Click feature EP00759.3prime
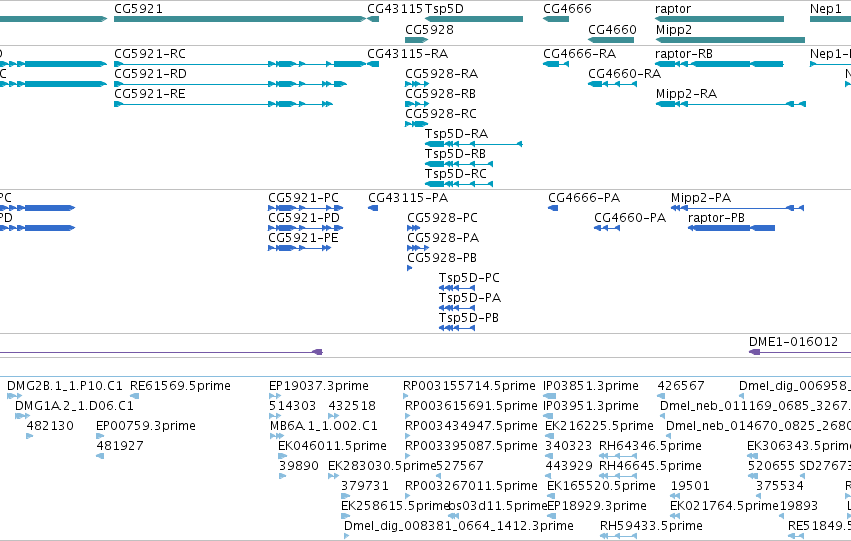Screen dimensions: 851x541 point(146,426)
